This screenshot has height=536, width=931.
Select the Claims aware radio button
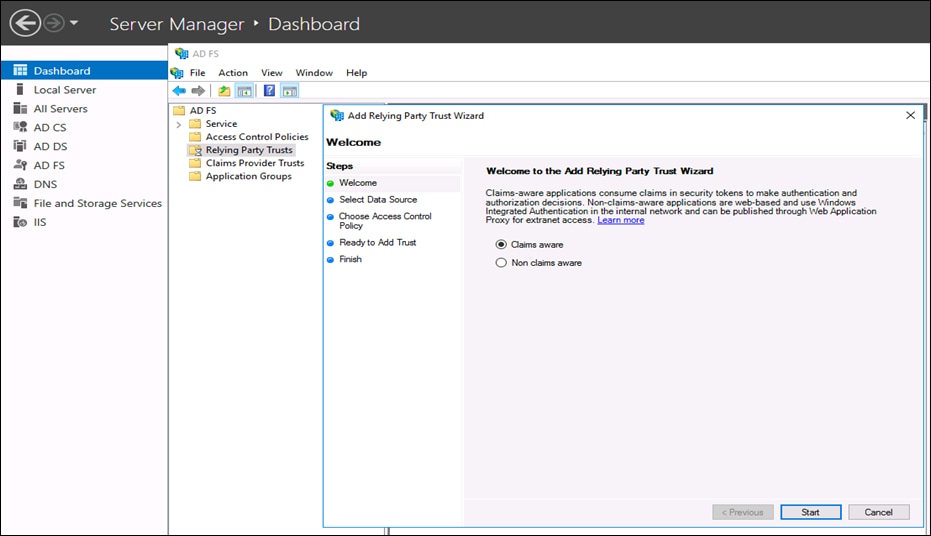501,245
